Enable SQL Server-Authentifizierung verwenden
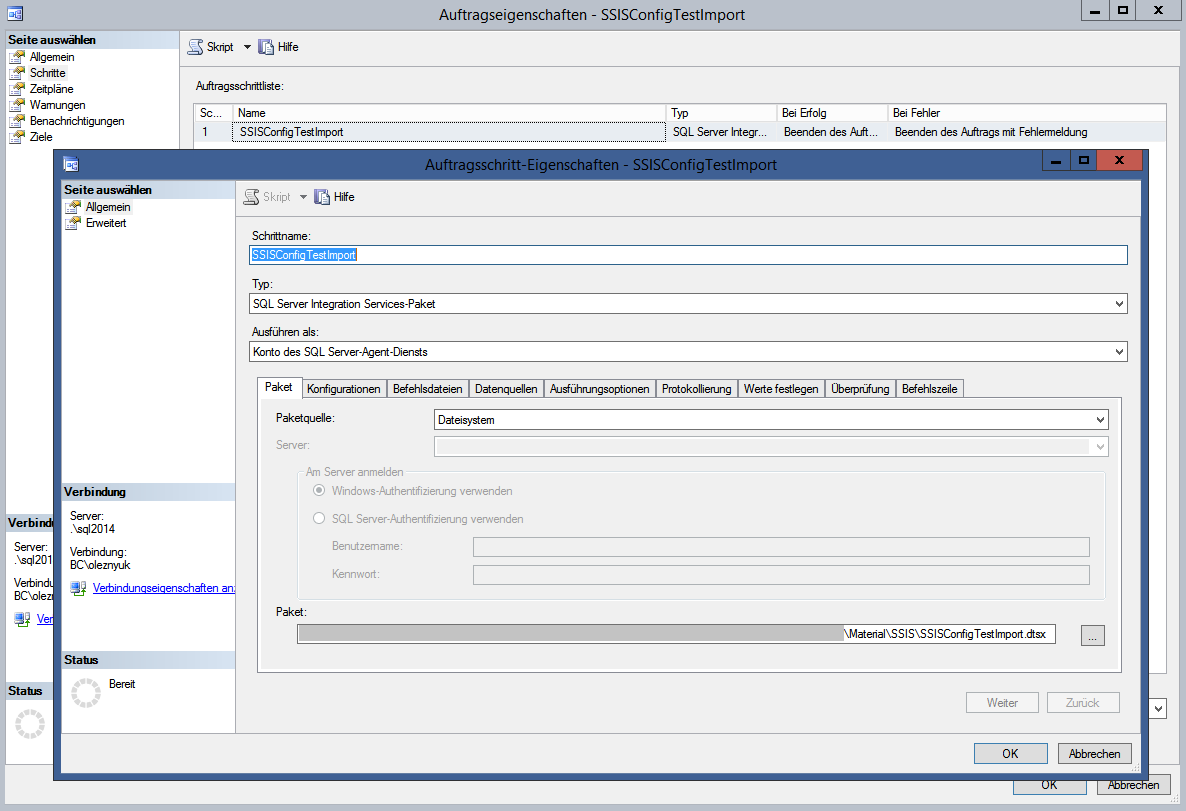 (x=318, y=518)
